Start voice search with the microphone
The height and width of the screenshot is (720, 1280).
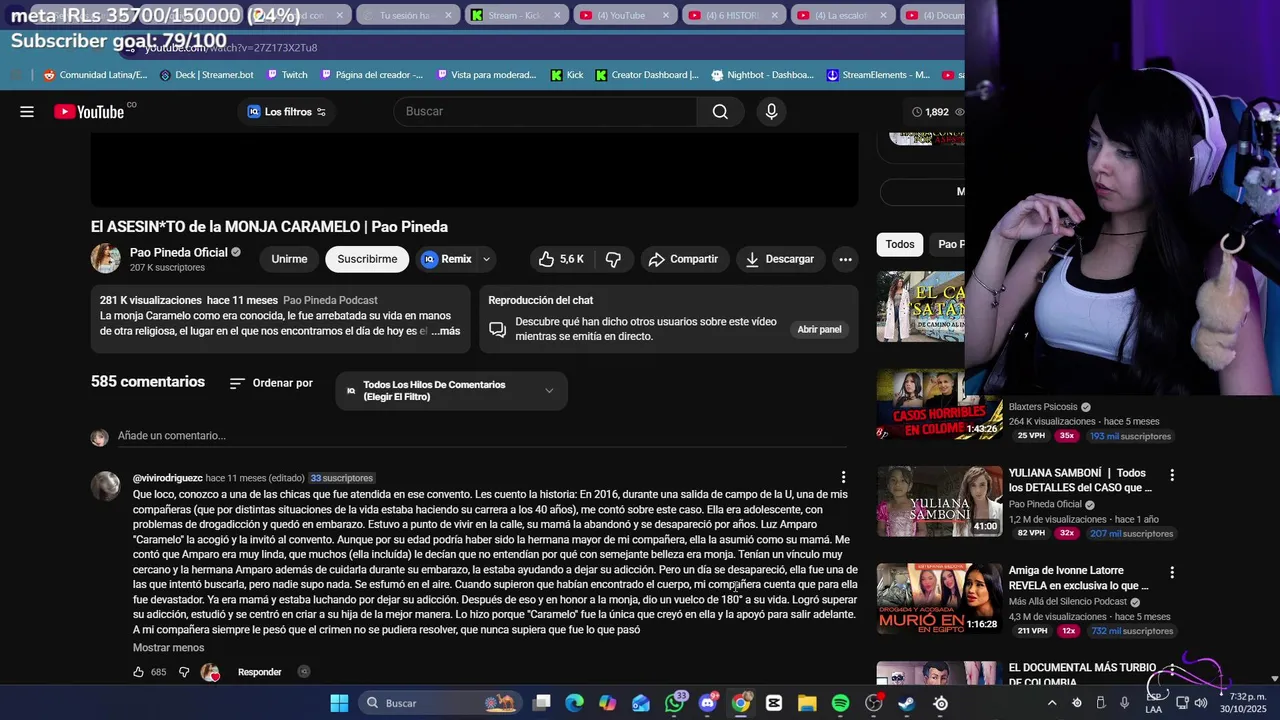tap(771, 111)
